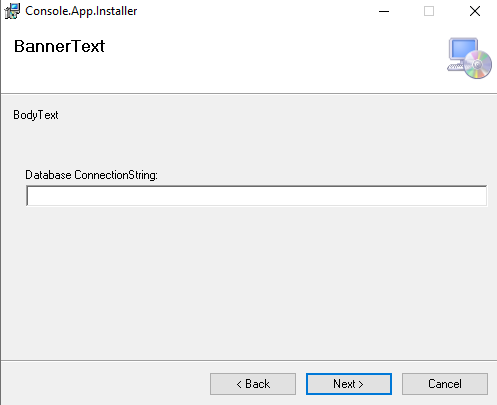Click the blank white banner area beside BannerText

[273, 58]
